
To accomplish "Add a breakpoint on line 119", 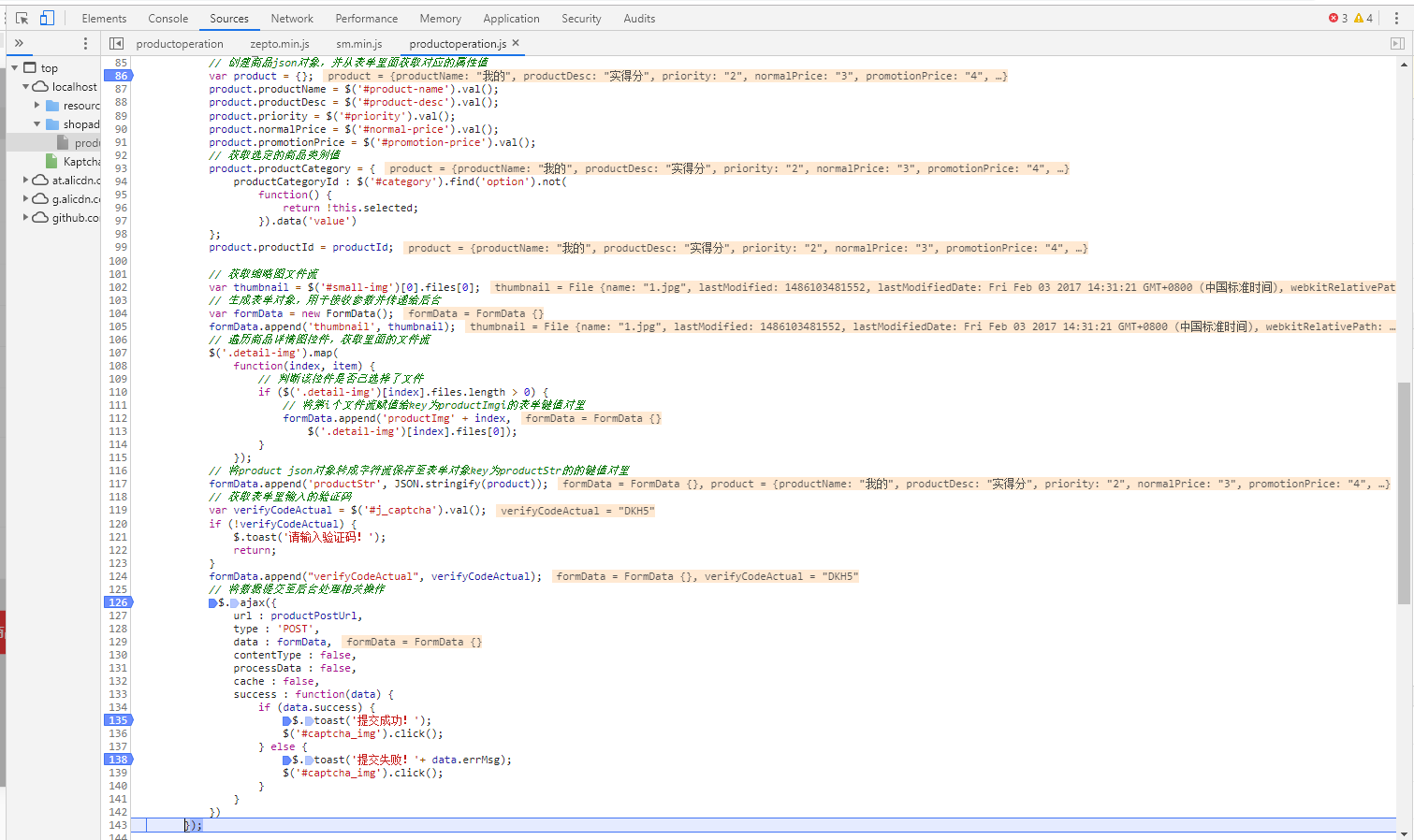I will 118,510.
